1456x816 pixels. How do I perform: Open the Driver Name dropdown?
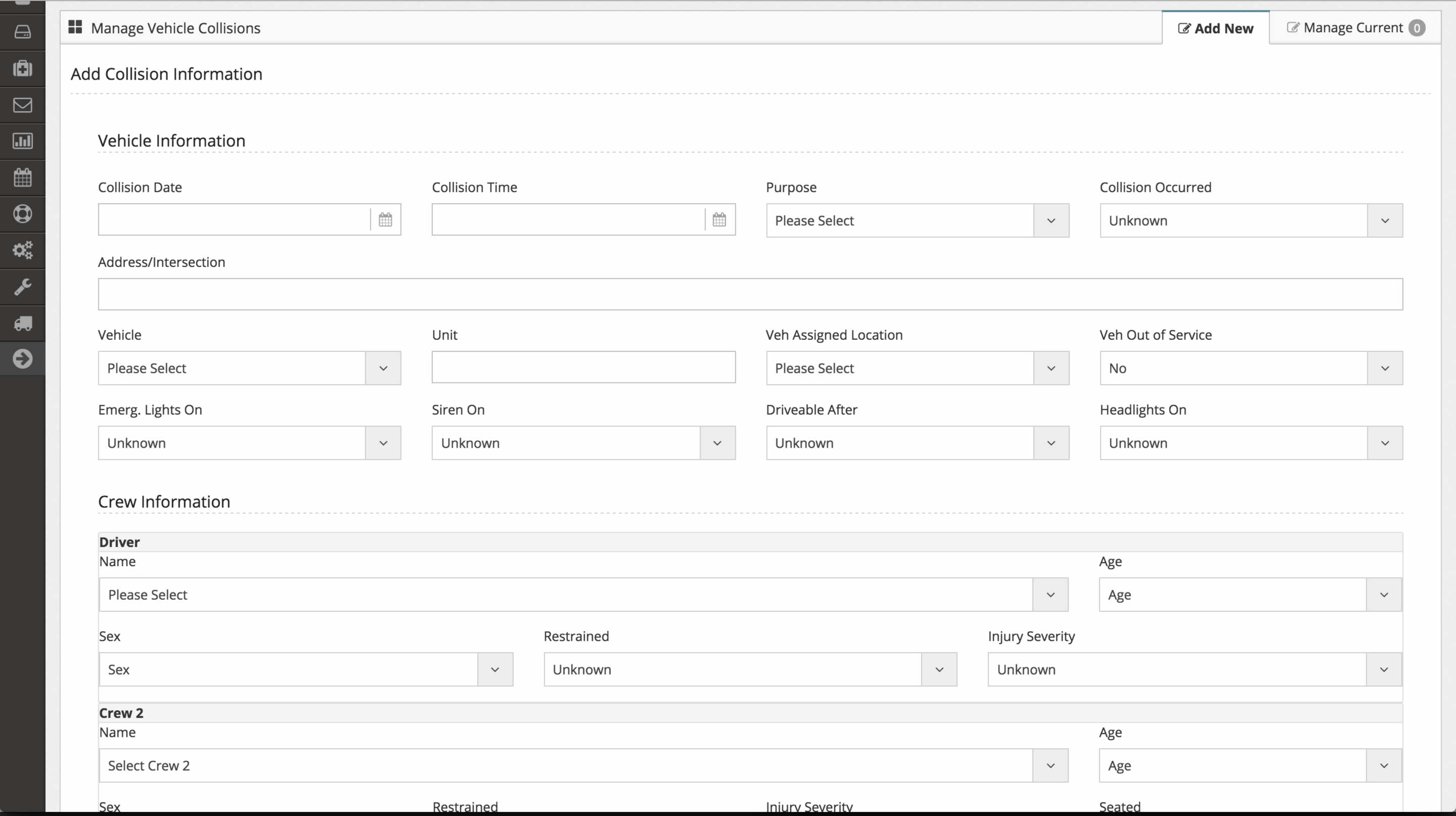coord(583,595)
